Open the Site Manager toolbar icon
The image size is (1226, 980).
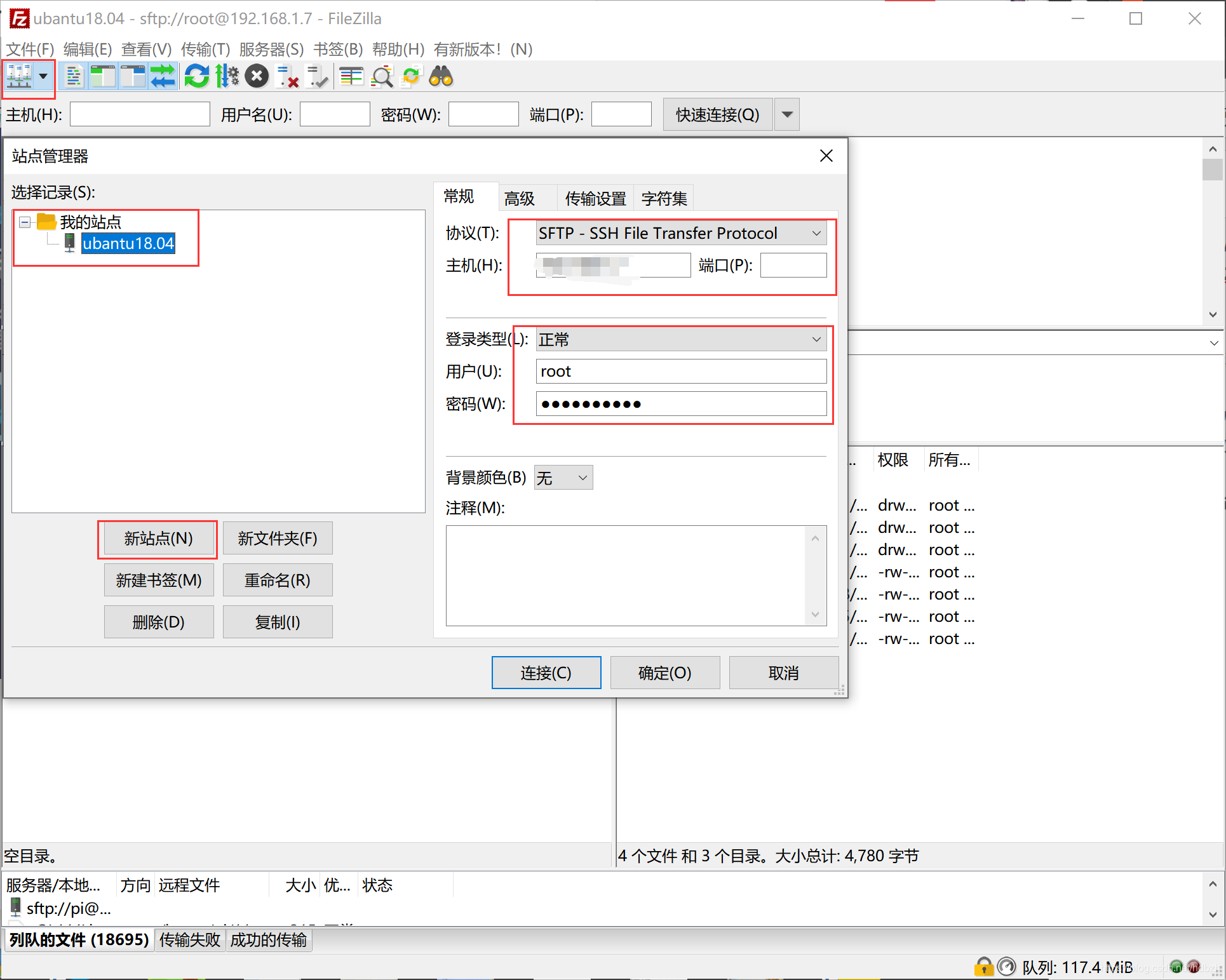(x=19, y=77)
